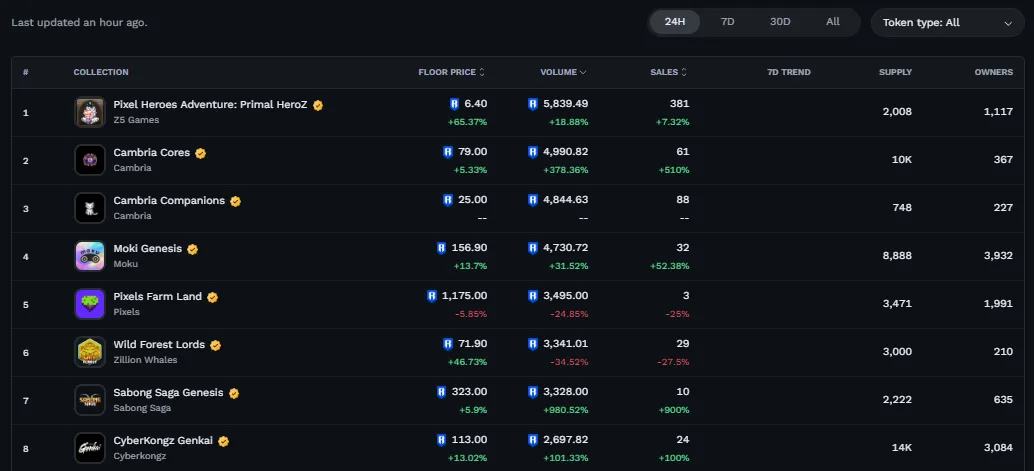
Task: Switch to the 30D time range
Action: [x=780, y=22]
